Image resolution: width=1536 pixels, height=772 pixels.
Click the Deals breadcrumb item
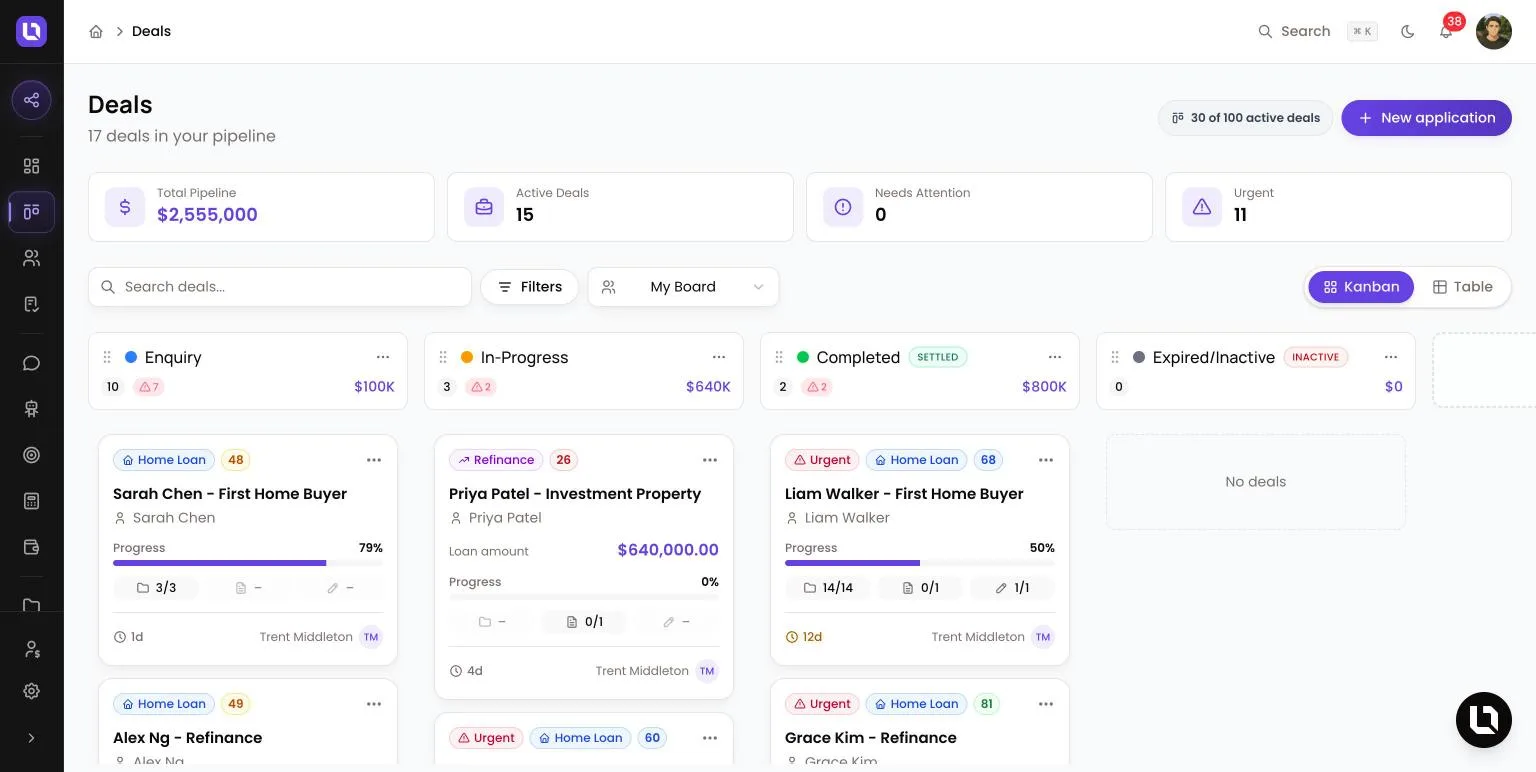151,31
